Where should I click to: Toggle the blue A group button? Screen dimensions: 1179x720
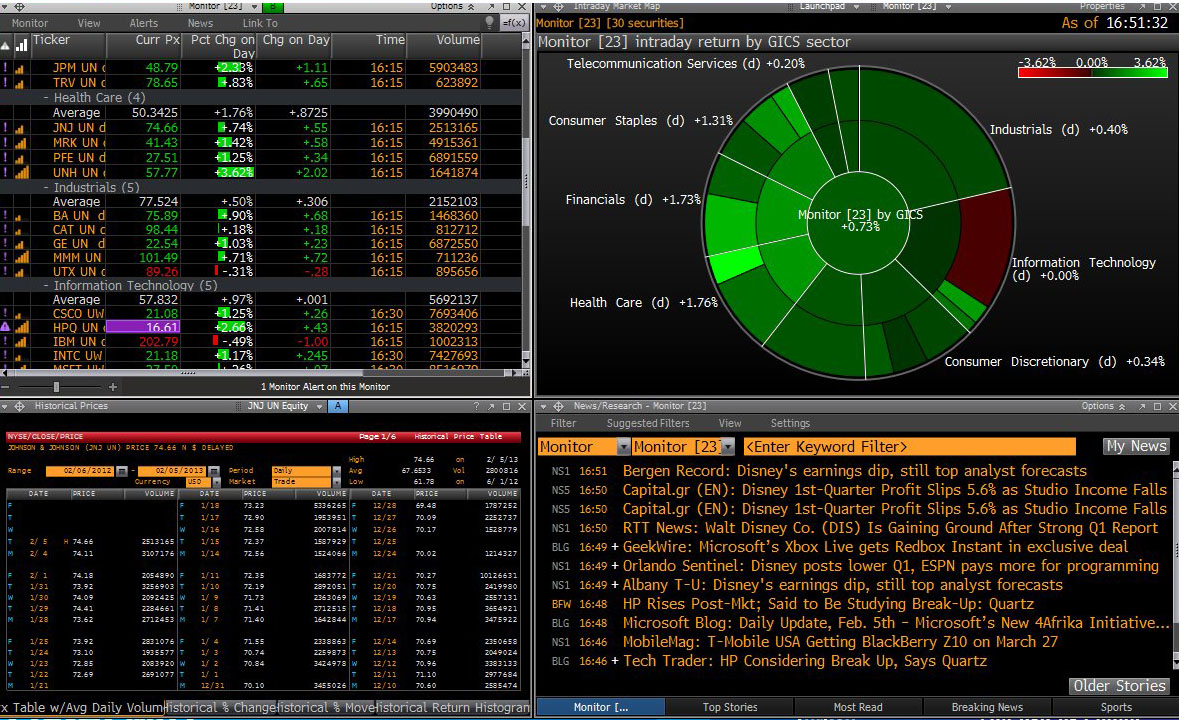[x=338, y=406]
